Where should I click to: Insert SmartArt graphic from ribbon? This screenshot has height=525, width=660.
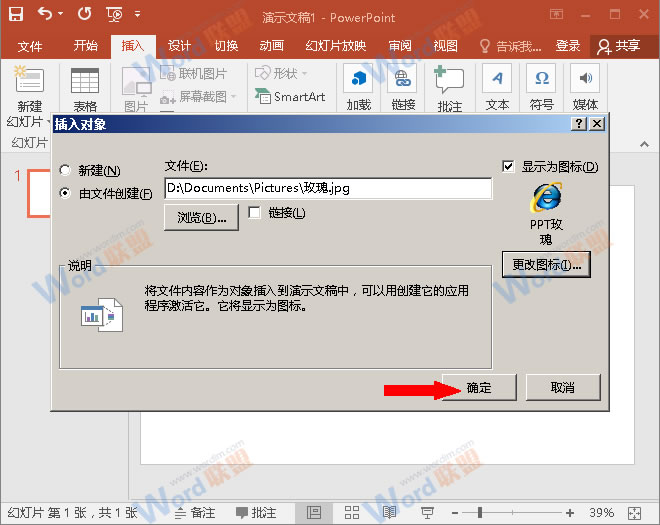[291, 97]
